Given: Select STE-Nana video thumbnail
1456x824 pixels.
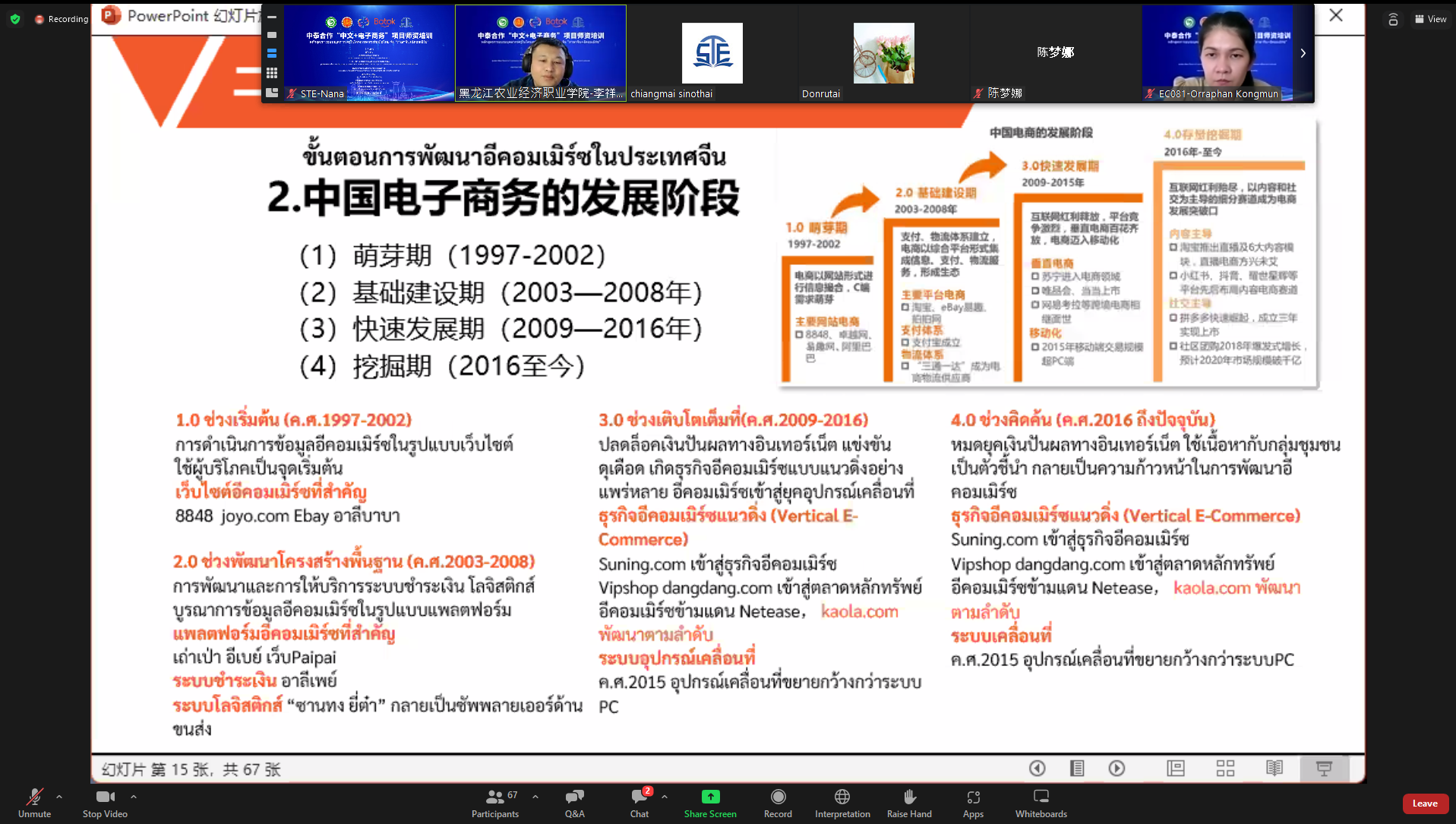Looking at the screenshot, I should (x=368, y=53).
